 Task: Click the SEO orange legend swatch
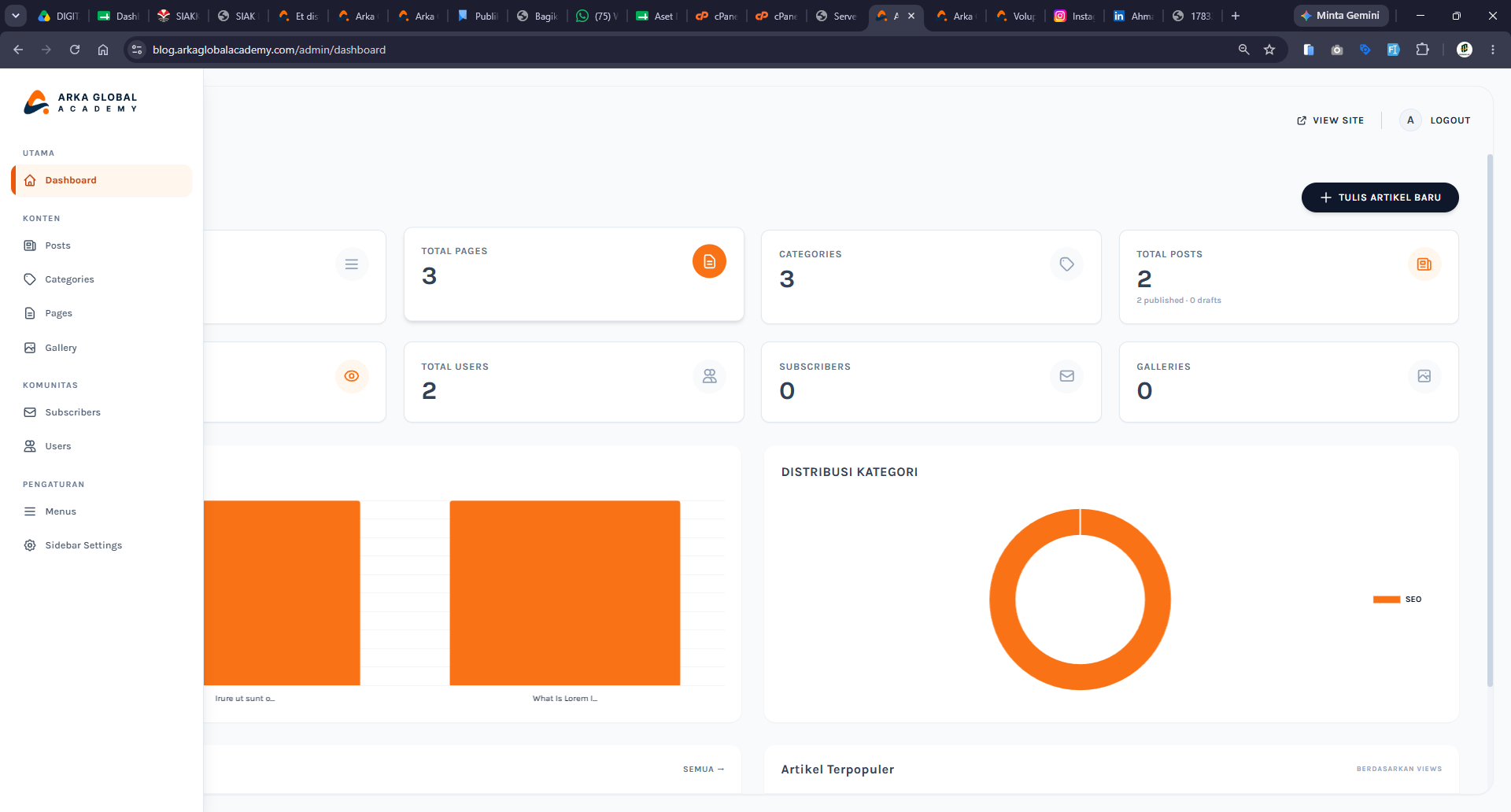pos(1387,600)
